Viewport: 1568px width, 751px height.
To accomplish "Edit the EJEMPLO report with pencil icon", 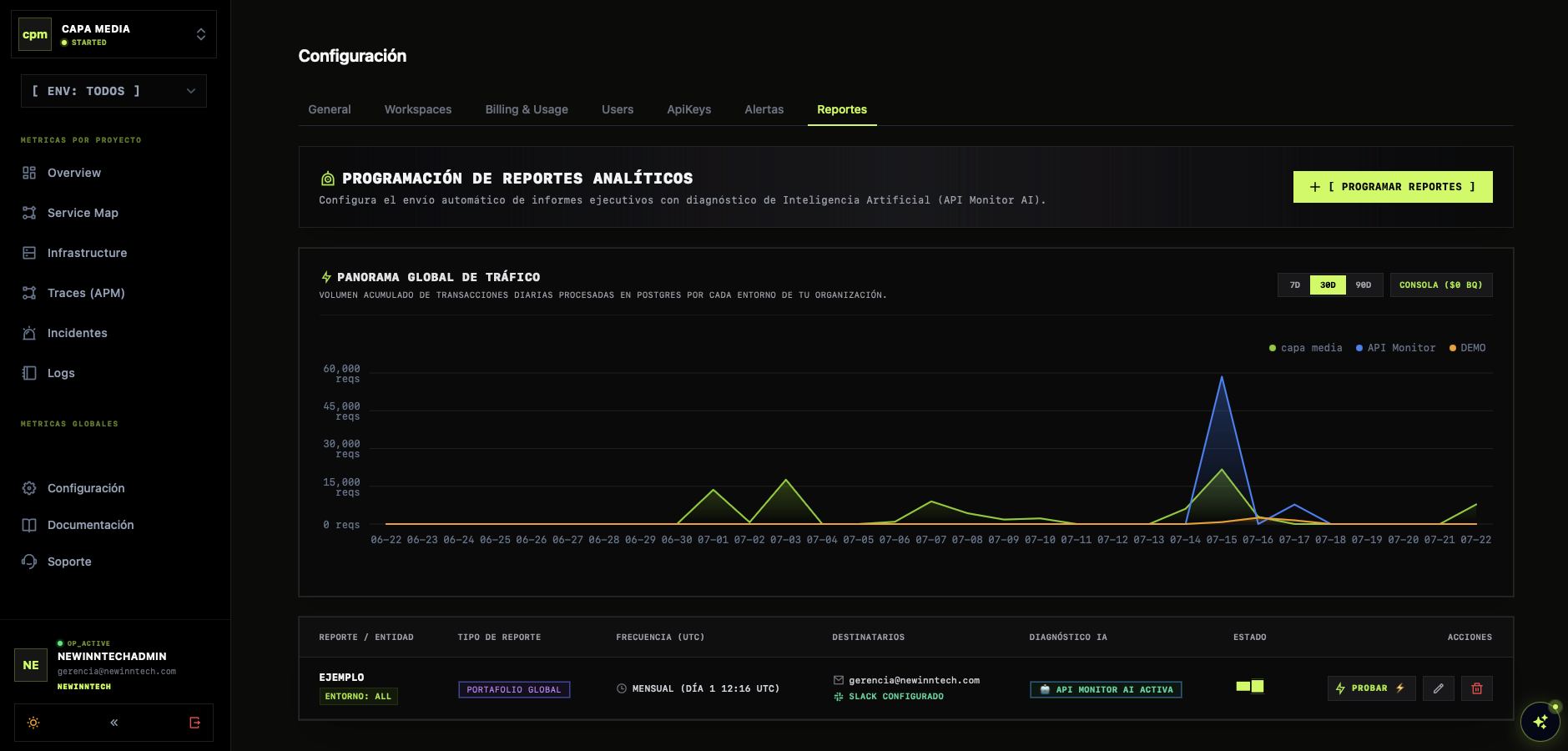I will point(1439,688).
